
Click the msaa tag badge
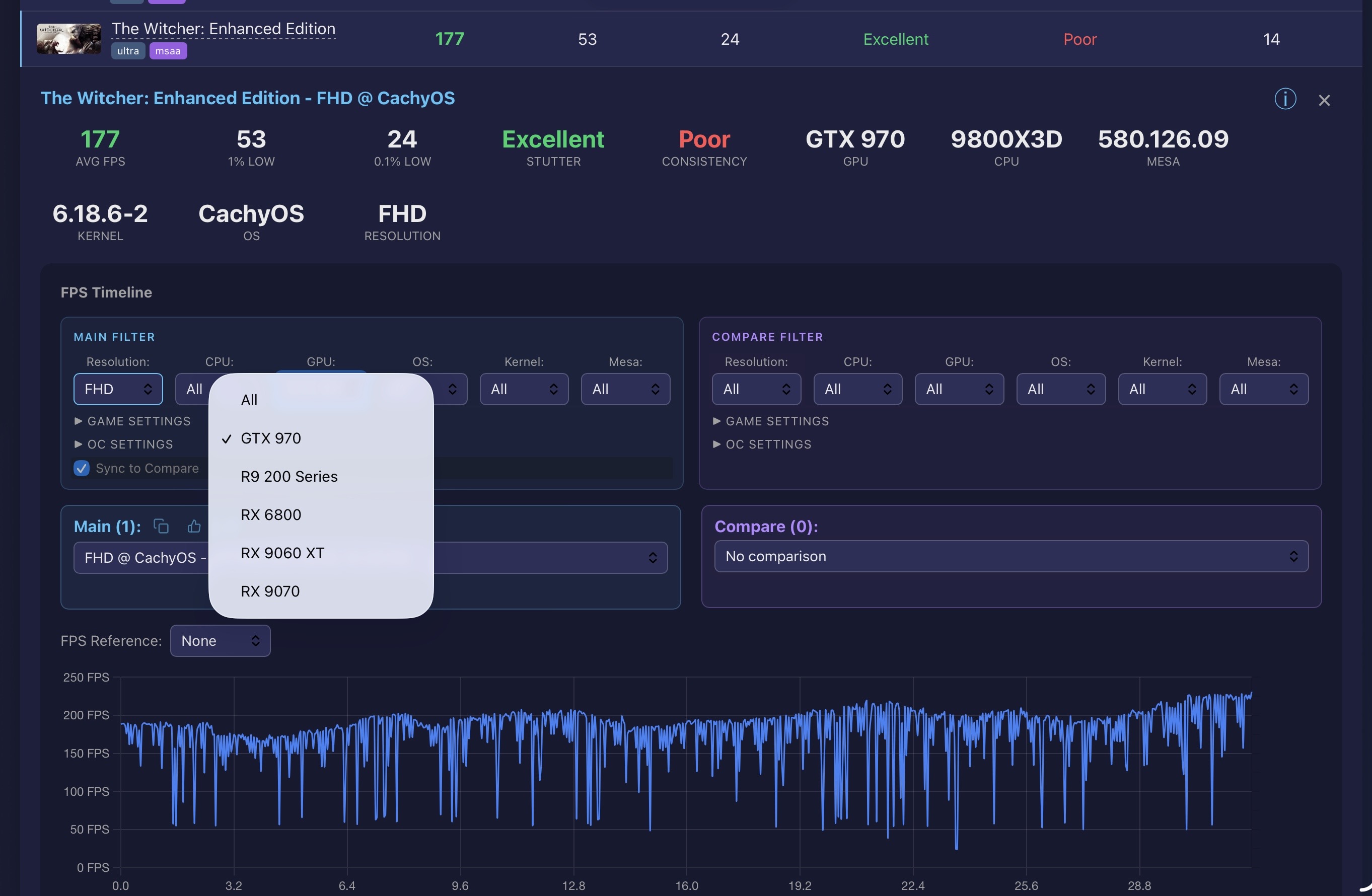(x=168, y=51)
